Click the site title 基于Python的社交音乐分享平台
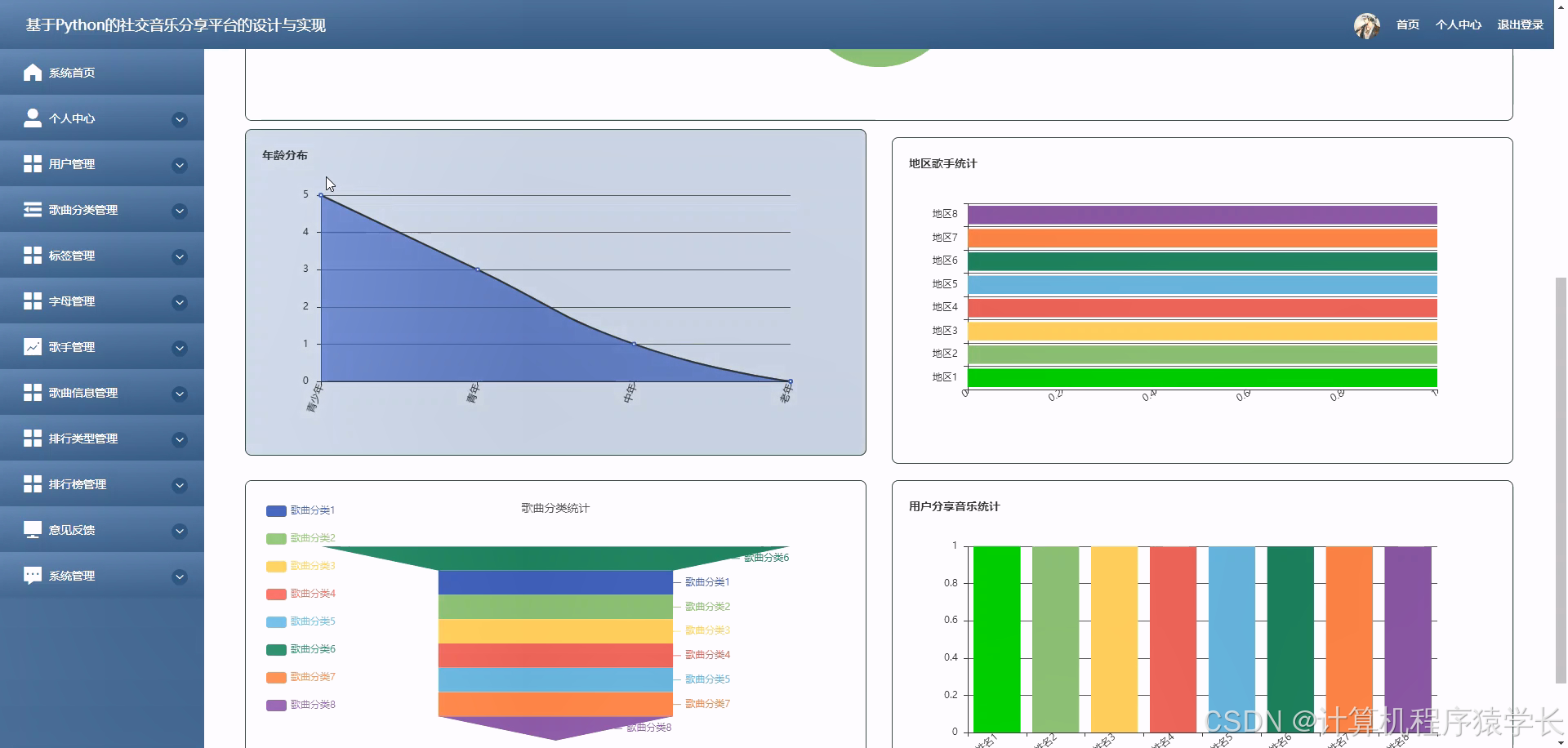The image size is (1568, 748). coord(176,25)
